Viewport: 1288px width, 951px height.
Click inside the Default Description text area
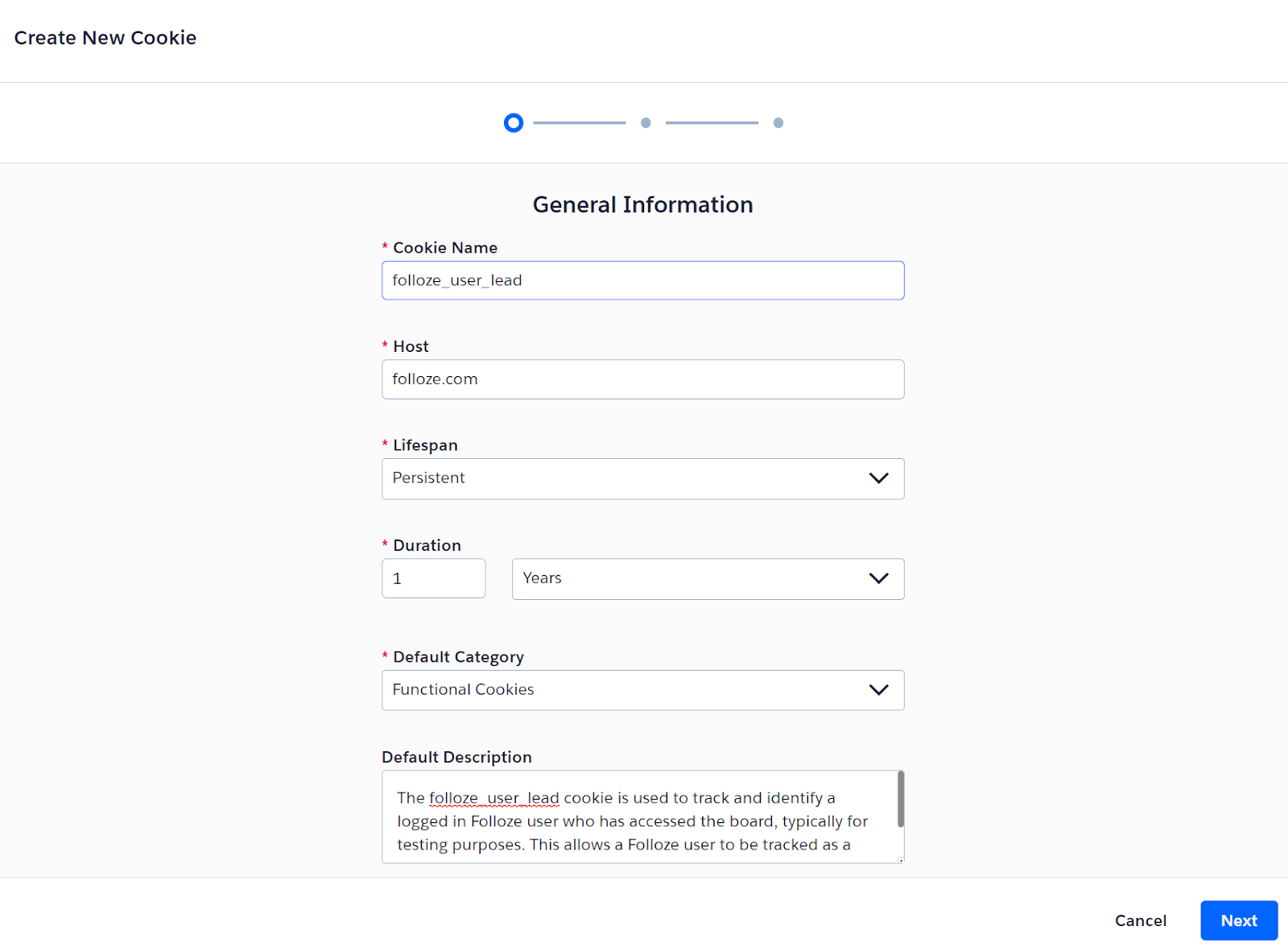[x=636, y=821]
